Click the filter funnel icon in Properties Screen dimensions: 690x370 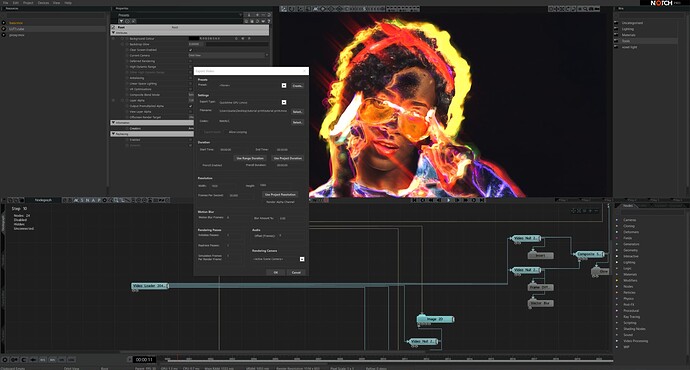pyautogui.click(x=121, y=21)
